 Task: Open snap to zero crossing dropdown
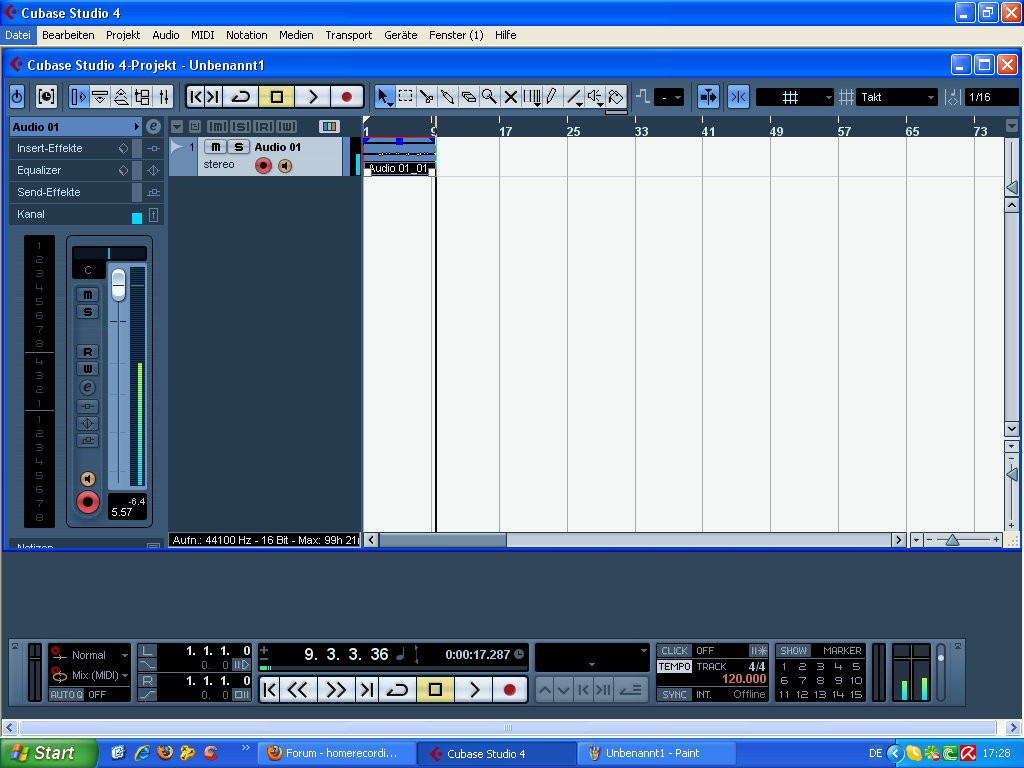[x=669, y=97]
